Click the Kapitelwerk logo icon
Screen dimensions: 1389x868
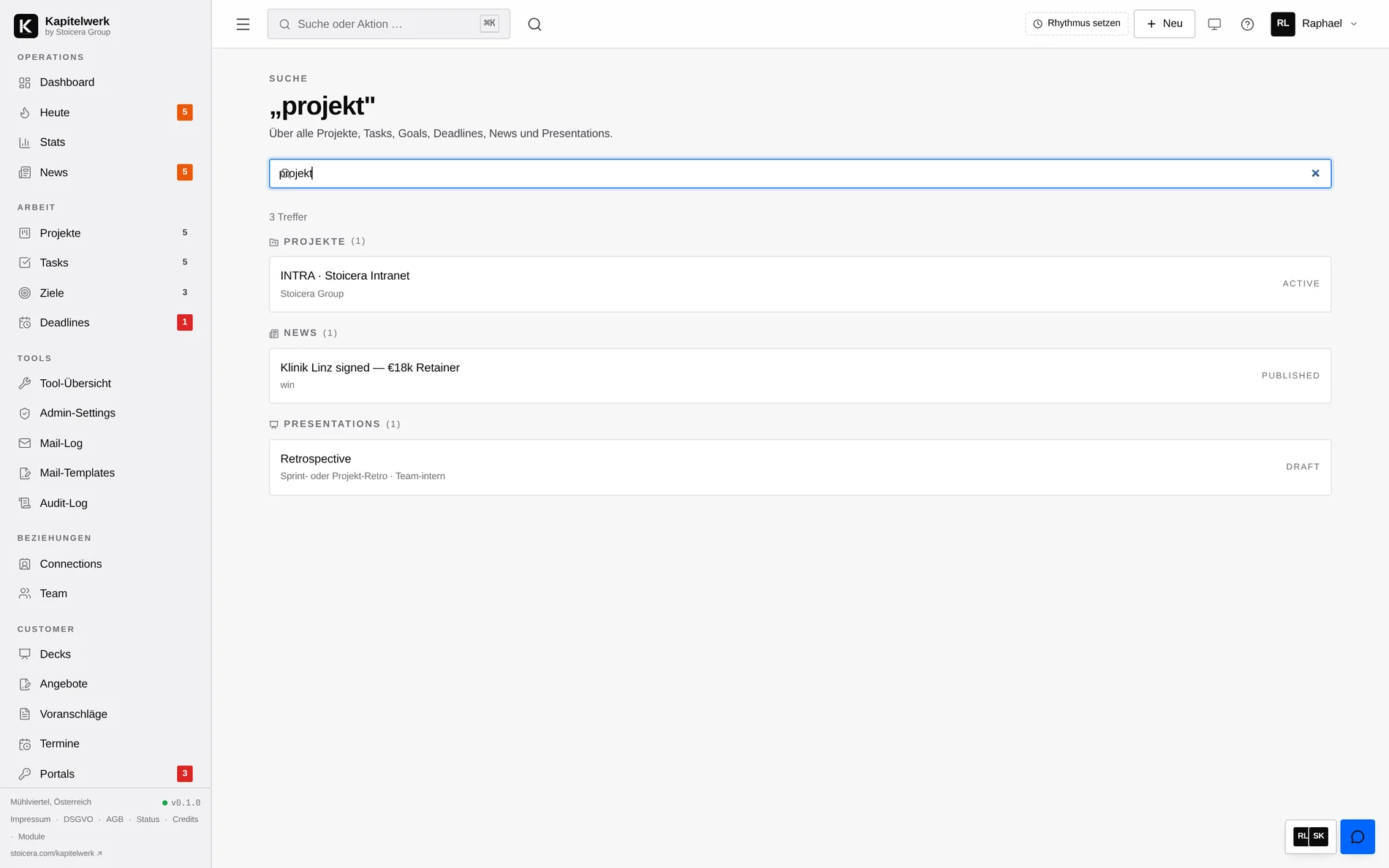coord(26,26)
